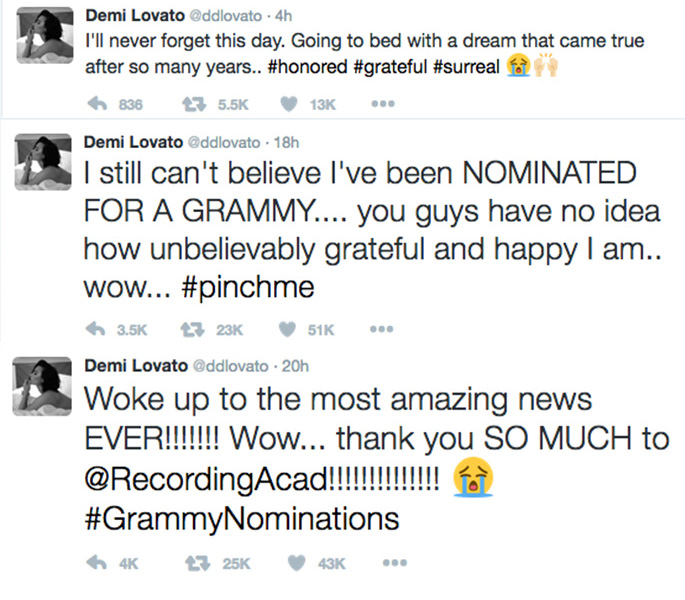
Task: Open the #grateful hashtag link
Action: [390, 67]
